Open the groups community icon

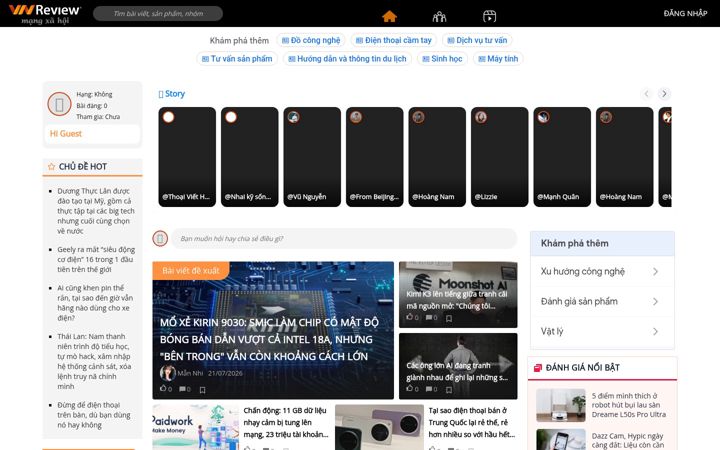pyautogui.click(x=439, y=17)
